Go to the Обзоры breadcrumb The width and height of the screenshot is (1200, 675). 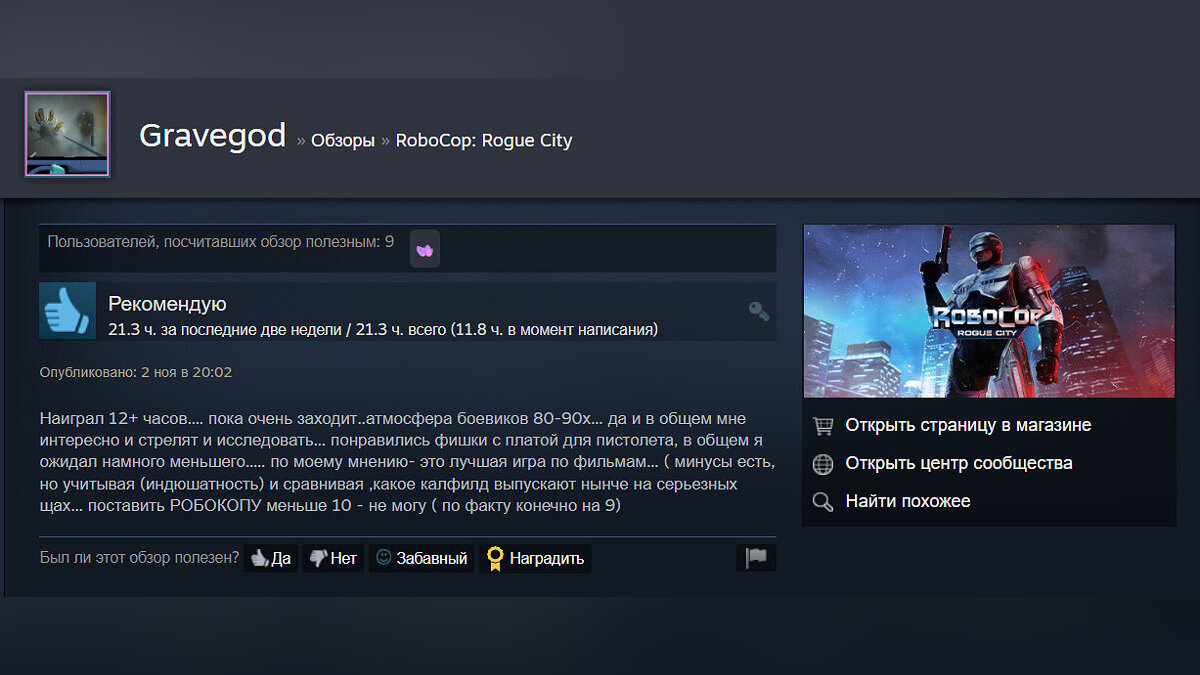(x=343, y=141)
